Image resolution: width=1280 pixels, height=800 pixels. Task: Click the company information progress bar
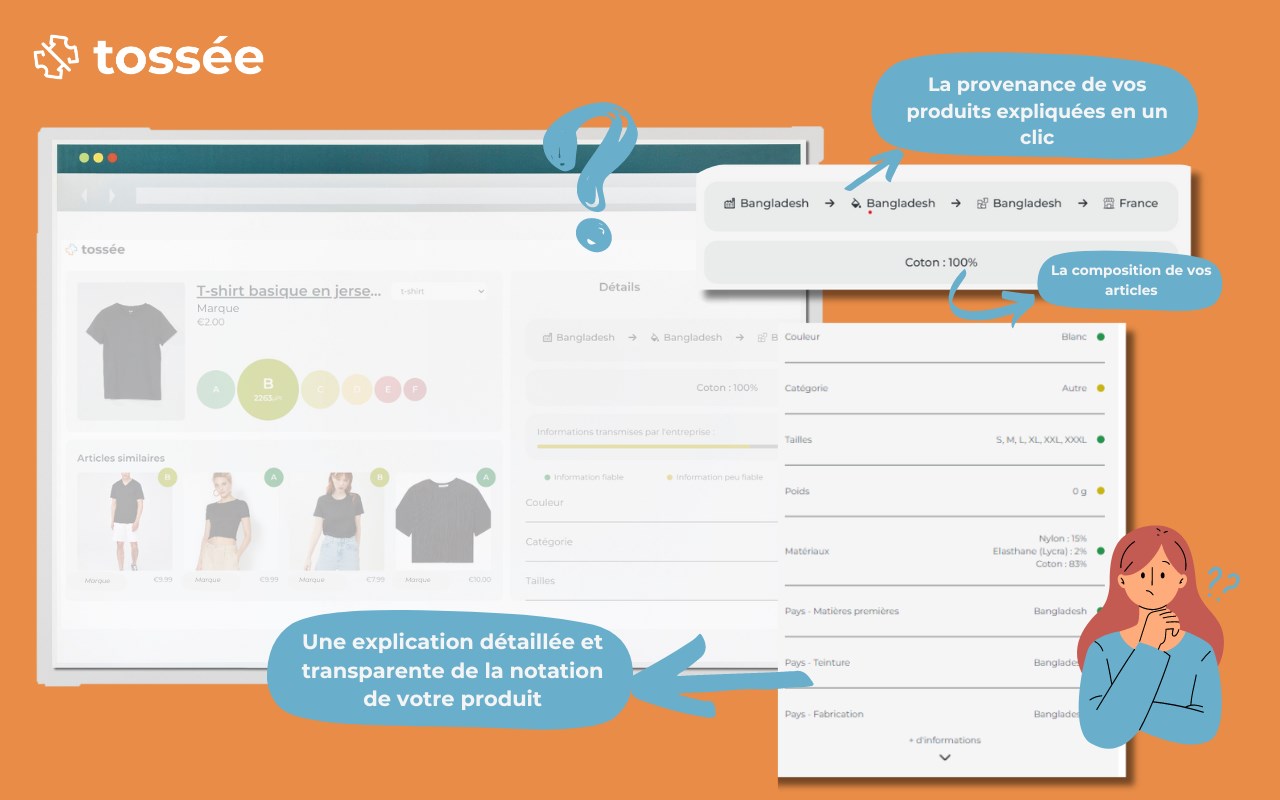click(x=657, y=446)
